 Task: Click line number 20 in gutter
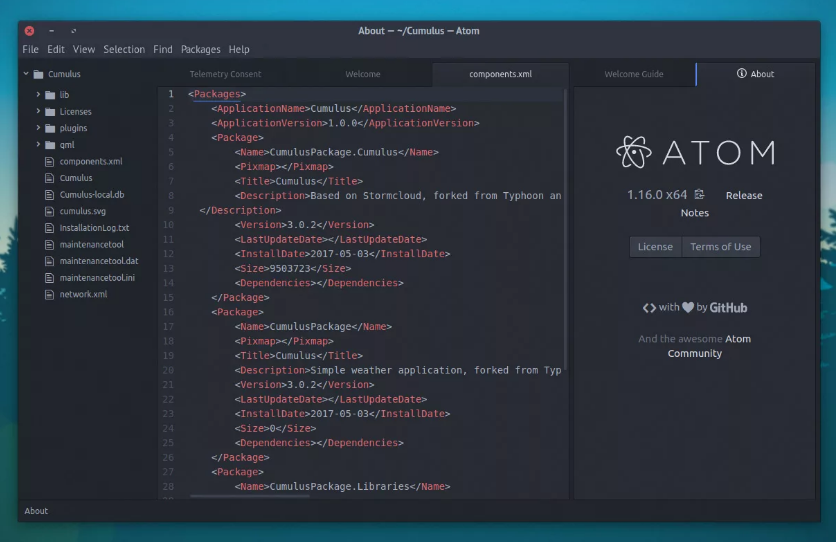[168, 370]
